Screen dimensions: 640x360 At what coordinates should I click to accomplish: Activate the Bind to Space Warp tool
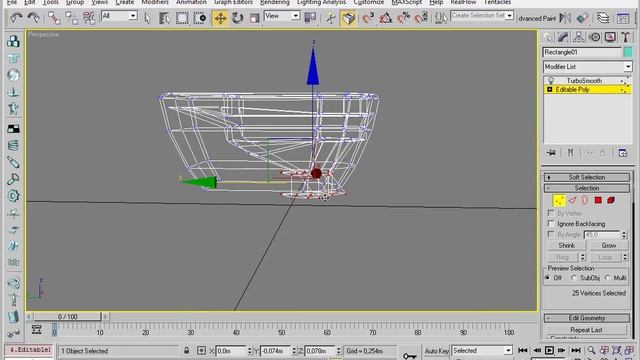click(x=89, y=18)
